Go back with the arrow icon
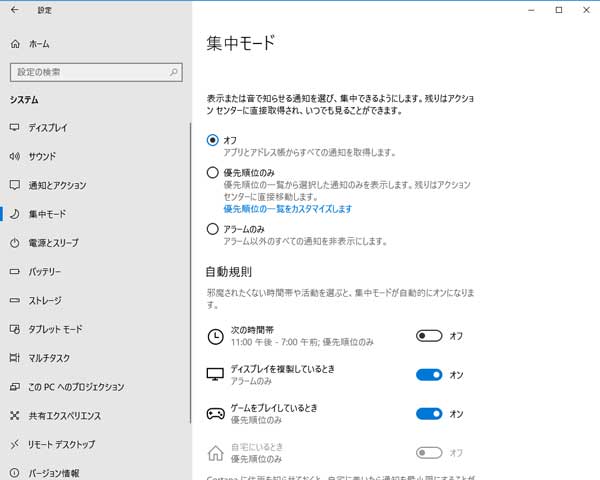The height and width of the screenshot is (480, 600). (14, 10)
